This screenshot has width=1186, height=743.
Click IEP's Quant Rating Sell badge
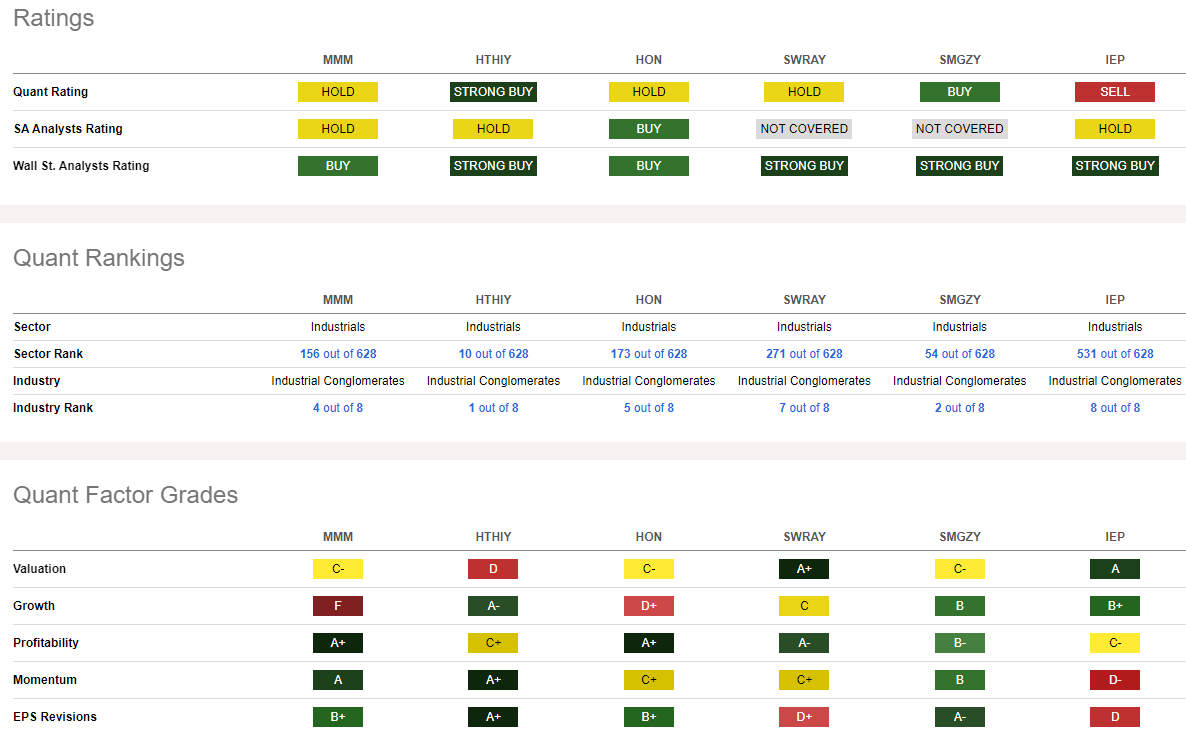[x=1114, y=92]
